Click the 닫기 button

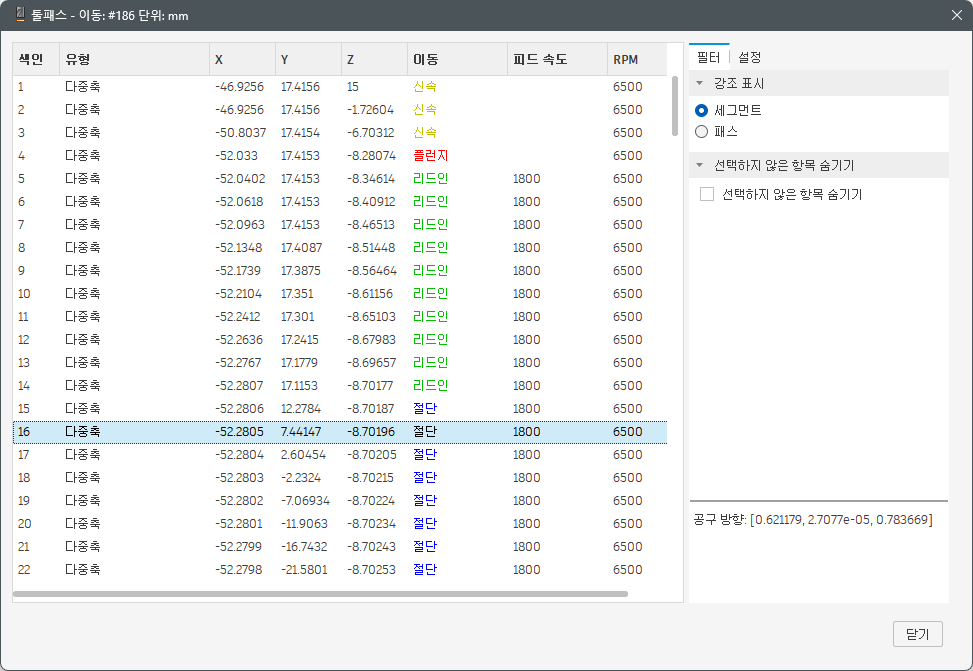click(917, 634)
